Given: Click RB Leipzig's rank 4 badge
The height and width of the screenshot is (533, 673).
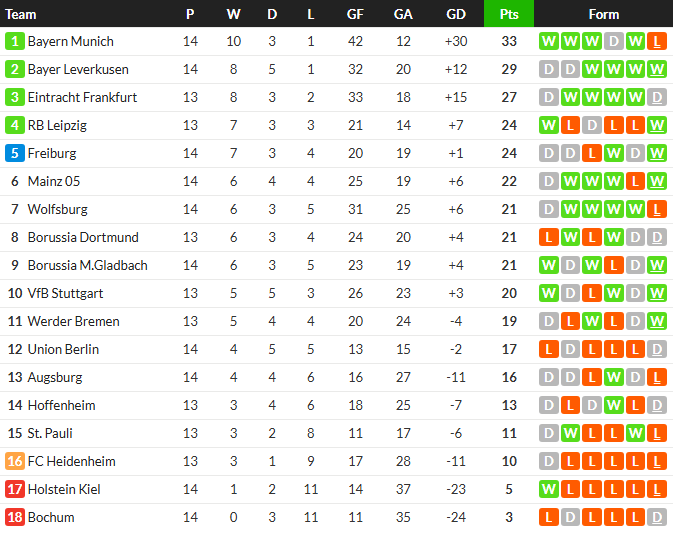Looking at the screenshot, I should 14,125.
